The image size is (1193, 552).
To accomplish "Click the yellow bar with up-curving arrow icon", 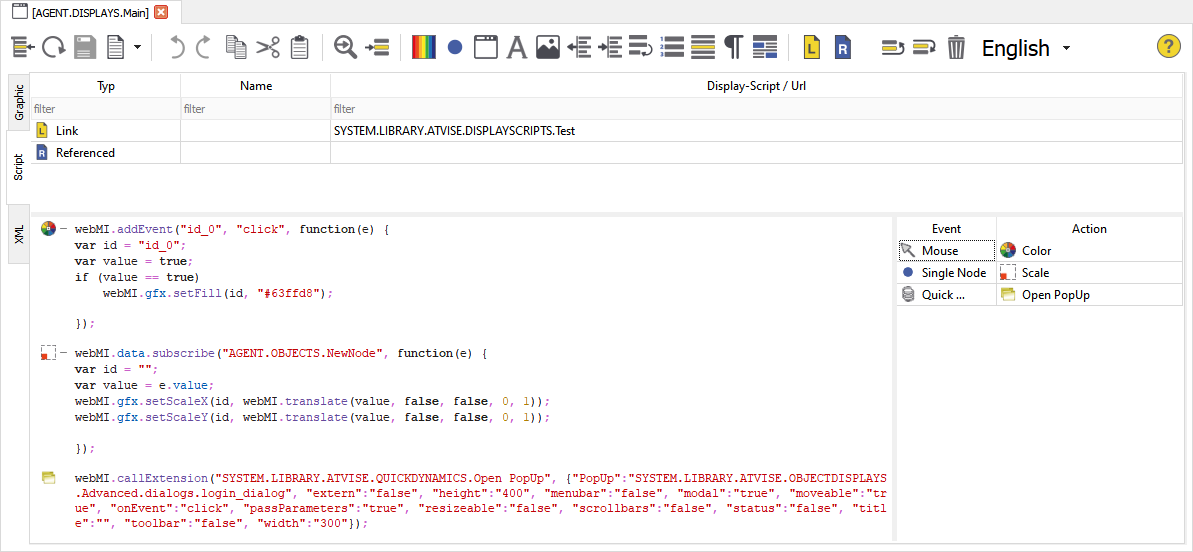I will (x=892, y=48).
